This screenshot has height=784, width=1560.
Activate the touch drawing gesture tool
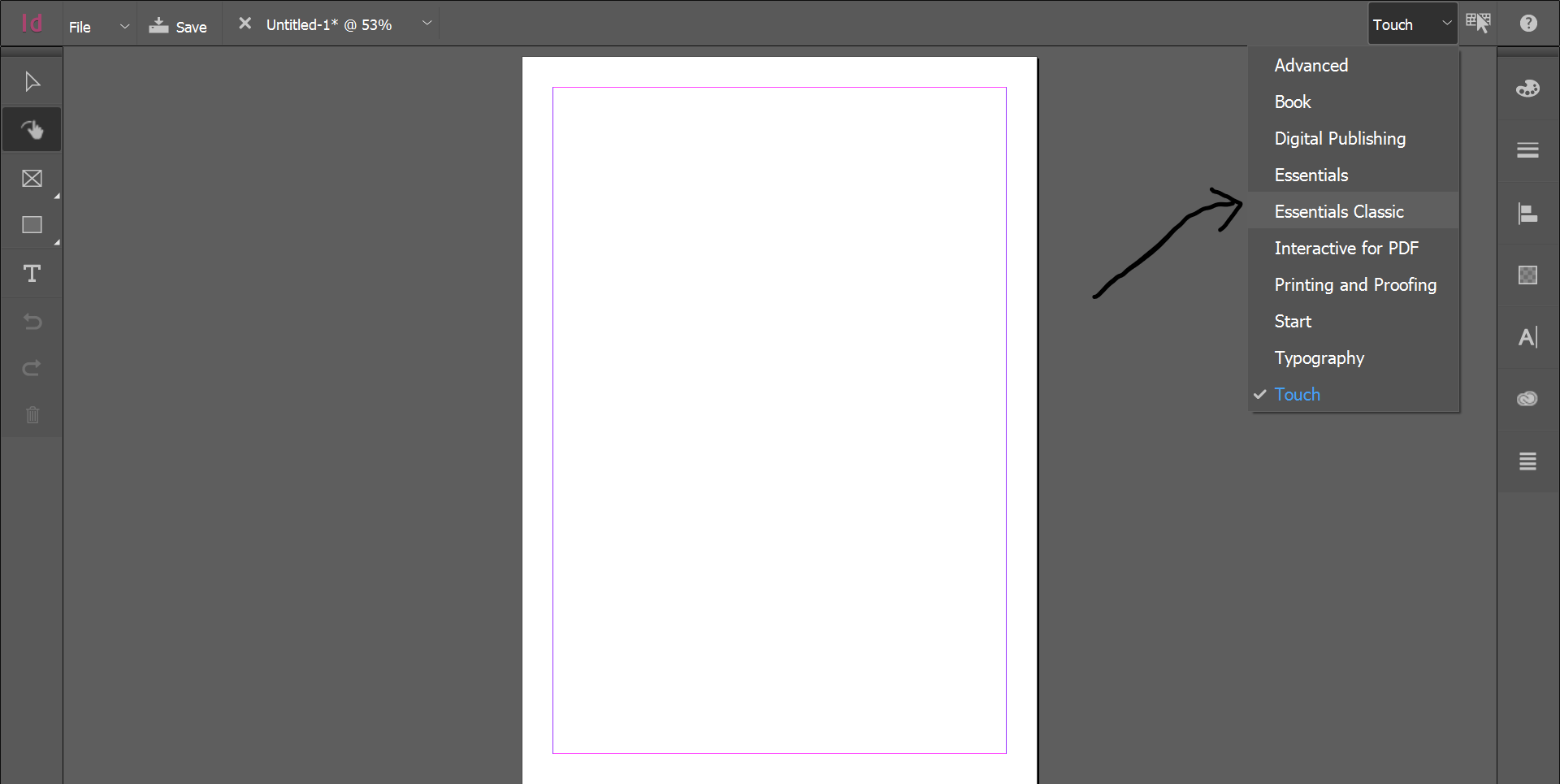click(32, 130)
